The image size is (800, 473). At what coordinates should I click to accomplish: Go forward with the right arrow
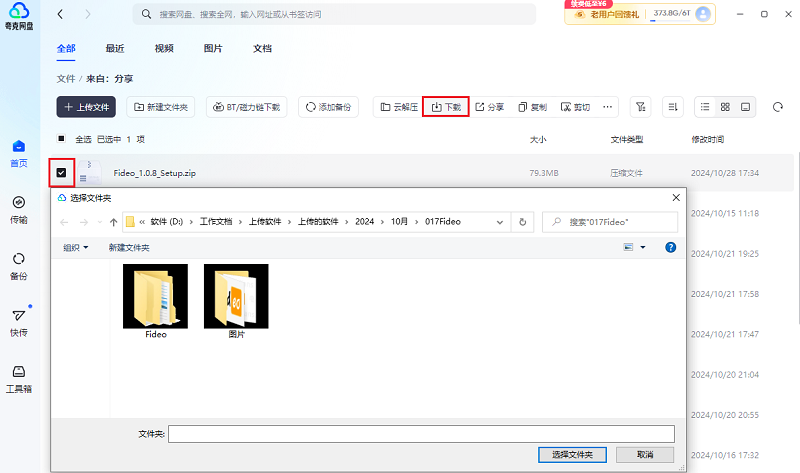[88, 14]
